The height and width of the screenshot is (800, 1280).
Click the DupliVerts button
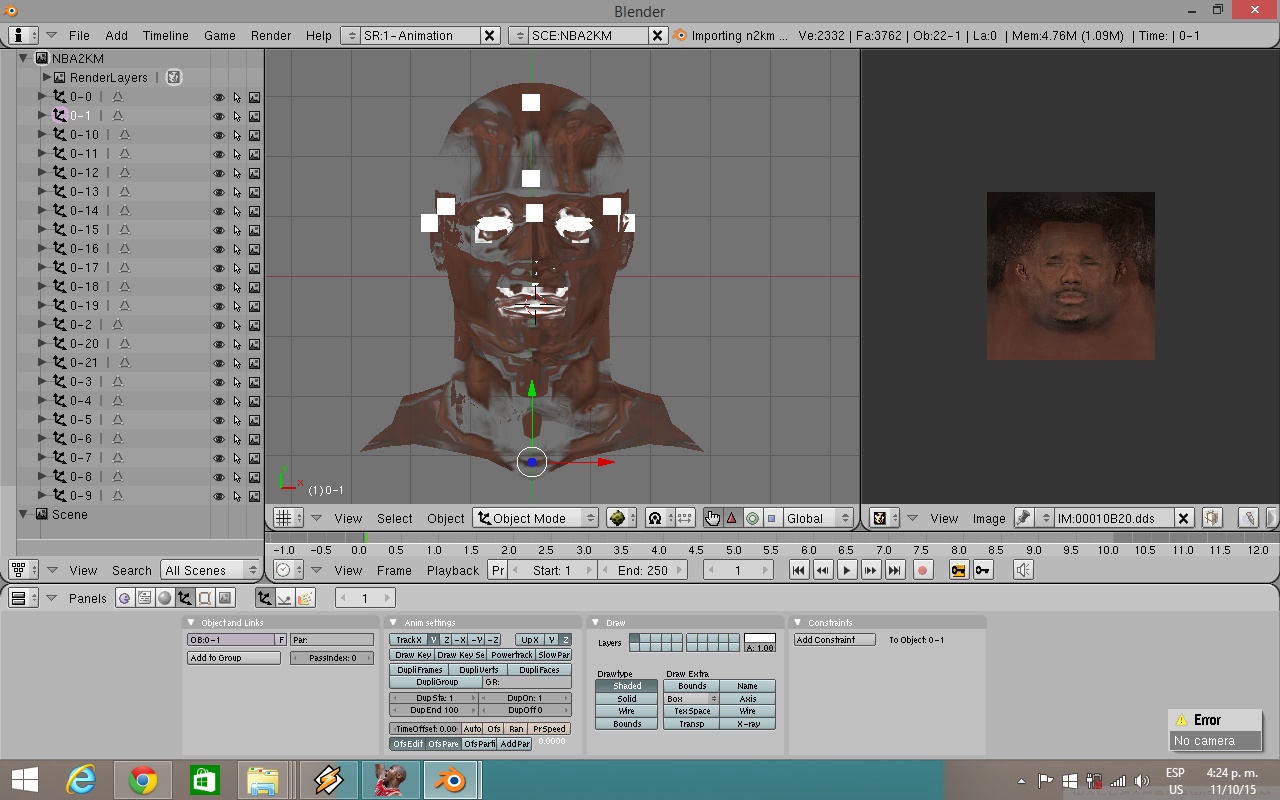[x=478, y=670]
